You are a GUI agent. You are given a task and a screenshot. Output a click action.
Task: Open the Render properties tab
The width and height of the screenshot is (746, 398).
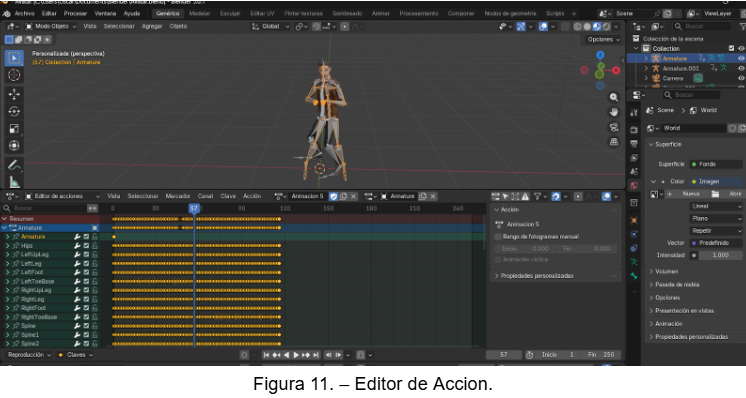coord(634,129)
